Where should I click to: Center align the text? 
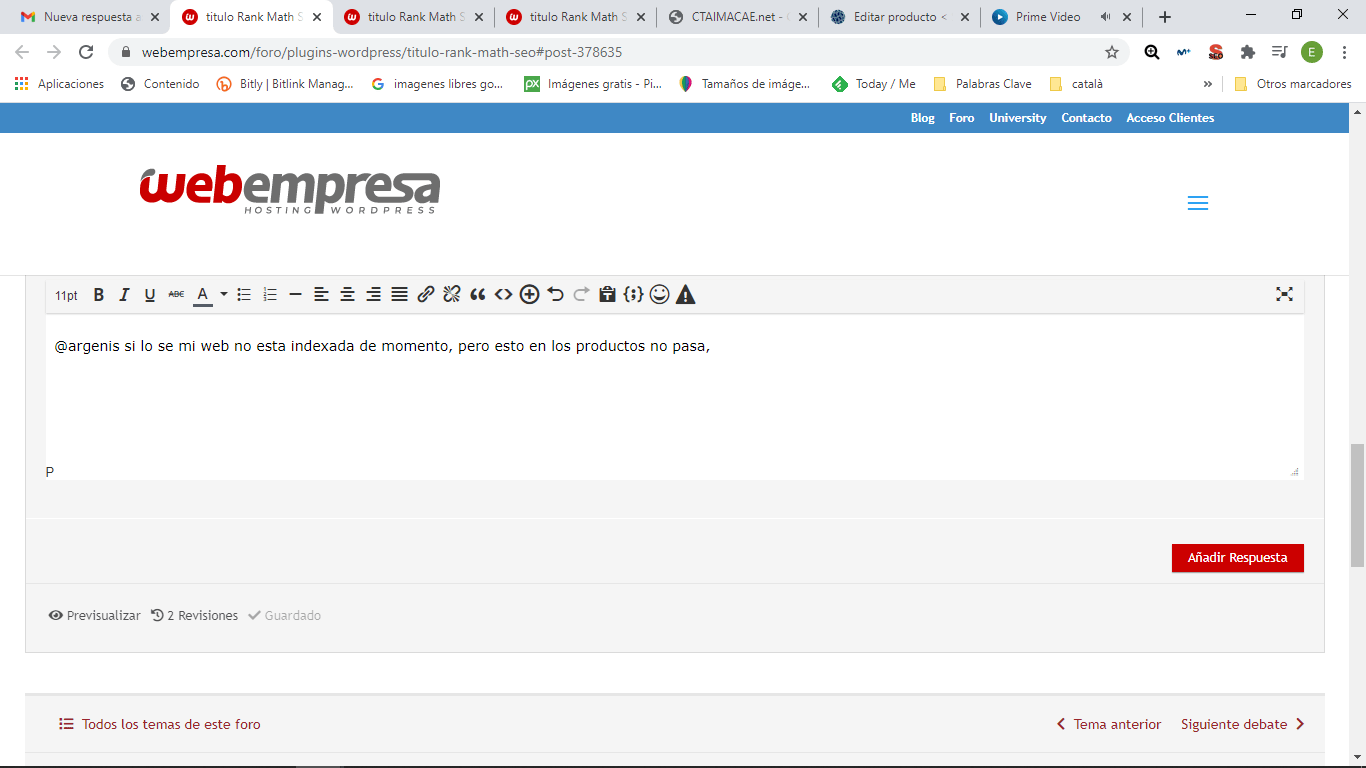347,294
